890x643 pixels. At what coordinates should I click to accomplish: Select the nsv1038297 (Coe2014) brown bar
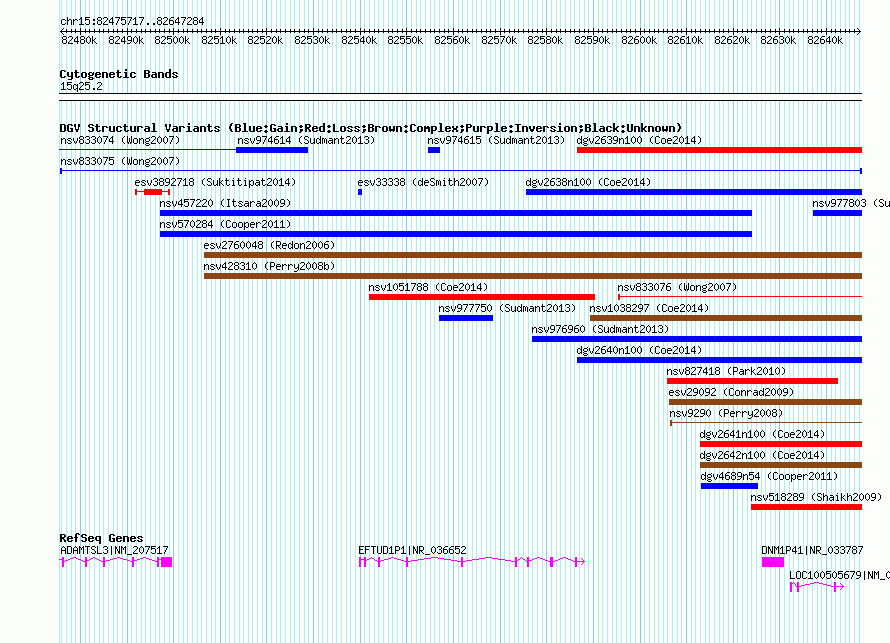click(x=726, y=318)
